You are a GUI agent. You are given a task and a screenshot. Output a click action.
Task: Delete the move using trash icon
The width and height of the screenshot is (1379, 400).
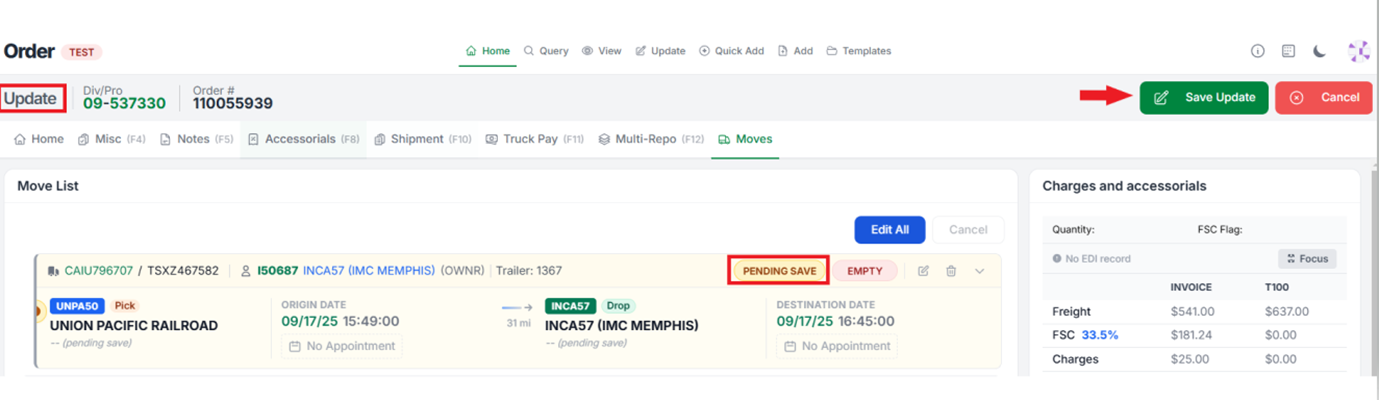[x=951, y=271]
